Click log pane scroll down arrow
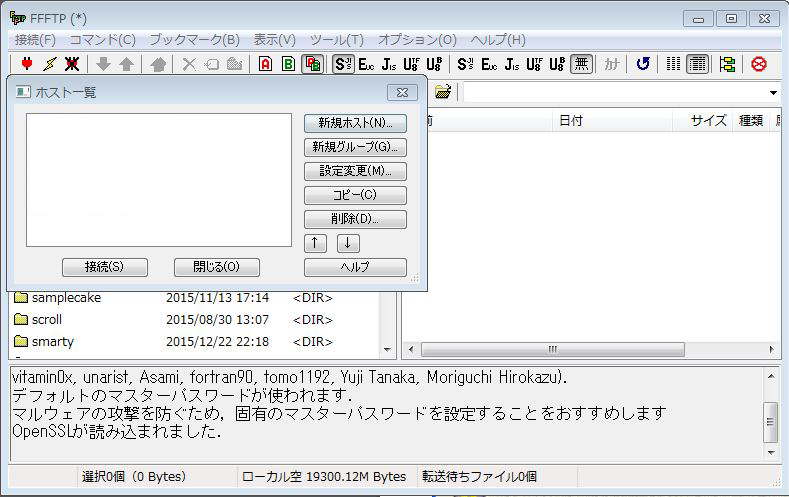The width and height of the screenshot is (789, 497). point(770,453)
